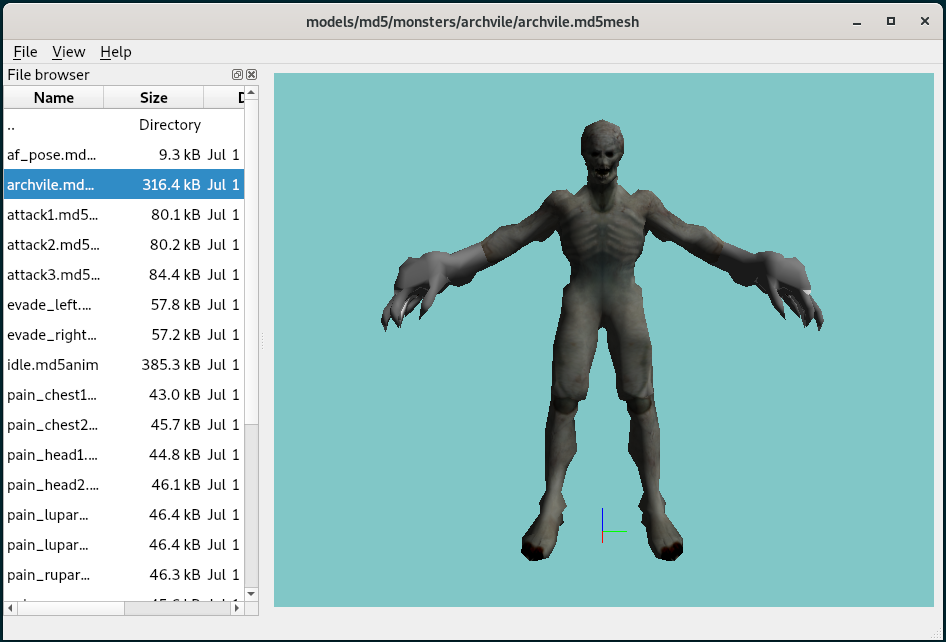Select the idle.md5anim file
The width and height of the screenshot is (946, 642).
click(x=124, y=365)
